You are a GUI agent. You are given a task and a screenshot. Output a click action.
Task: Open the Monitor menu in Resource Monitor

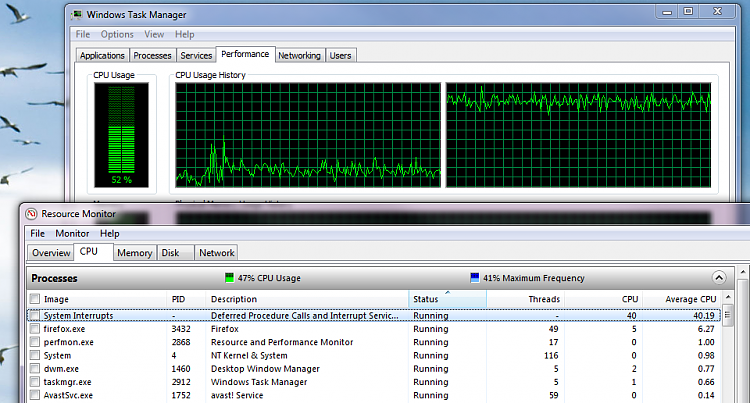click(72, 233)
